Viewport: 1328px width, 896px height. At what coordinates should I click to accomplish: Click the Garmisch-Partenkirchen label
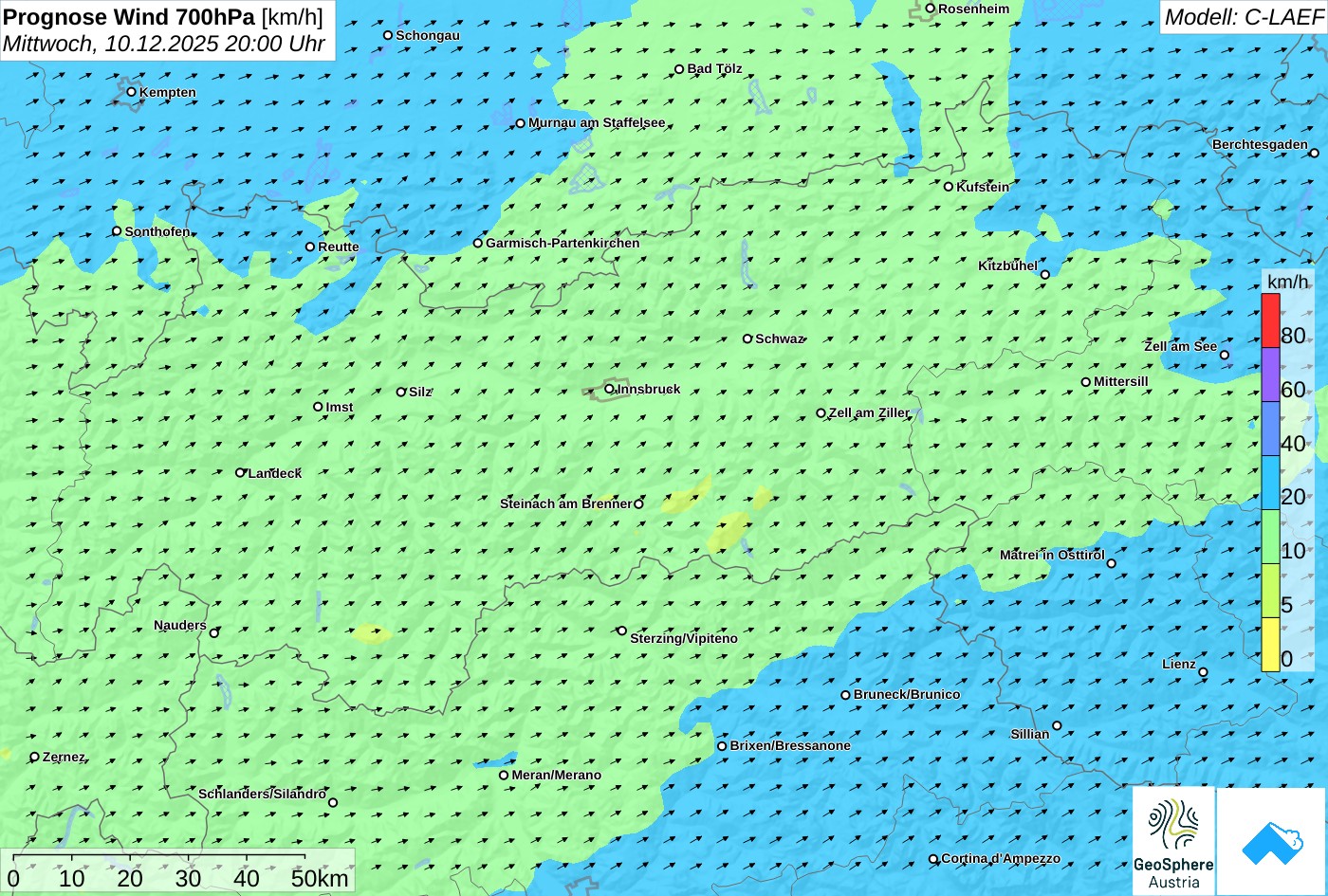coord(563,243)
